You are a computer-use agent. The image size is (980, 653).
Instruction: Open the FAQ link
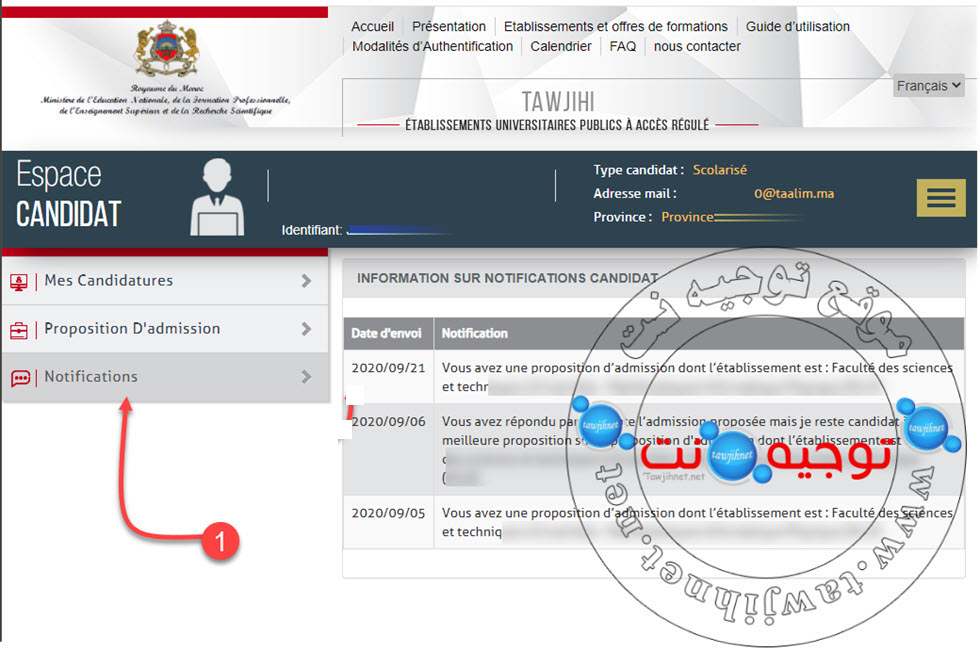click(622, 46)
